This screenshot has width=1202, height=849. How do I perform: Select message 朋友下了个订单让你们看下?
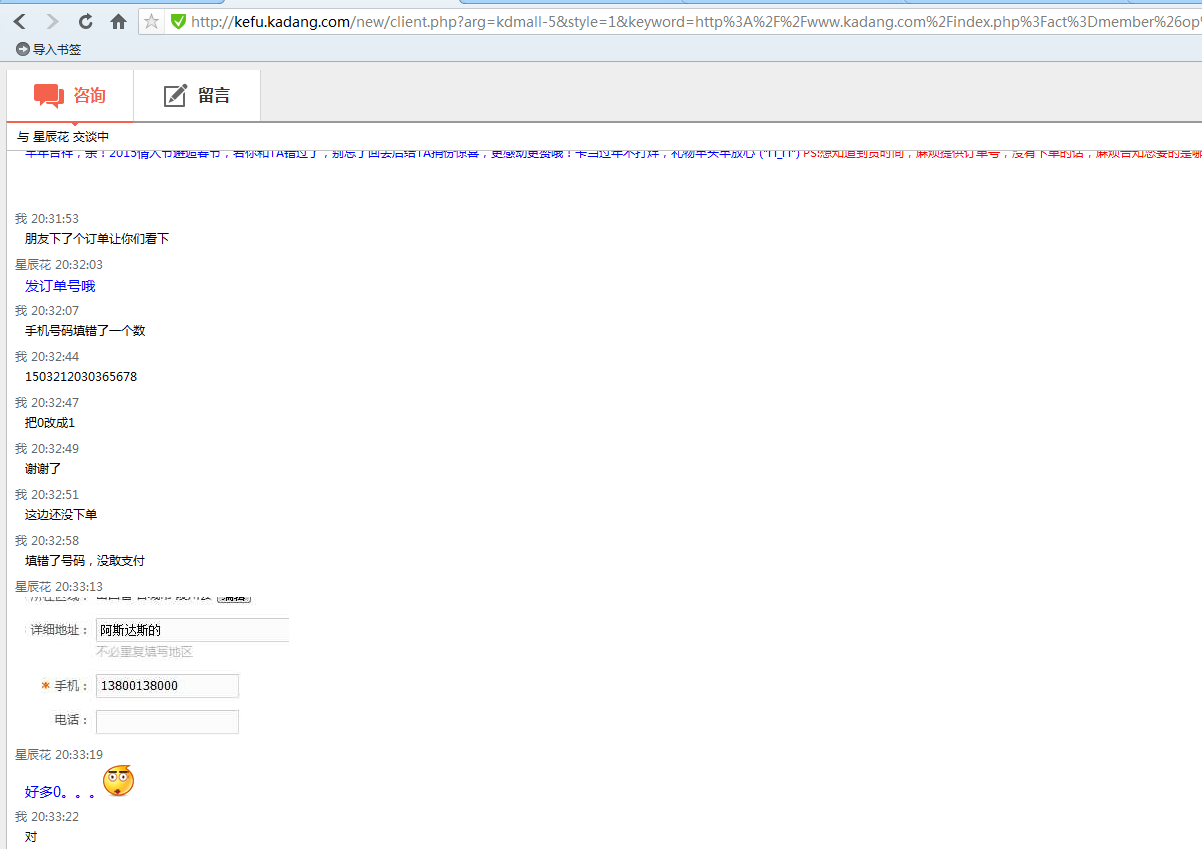click(97, 239)
